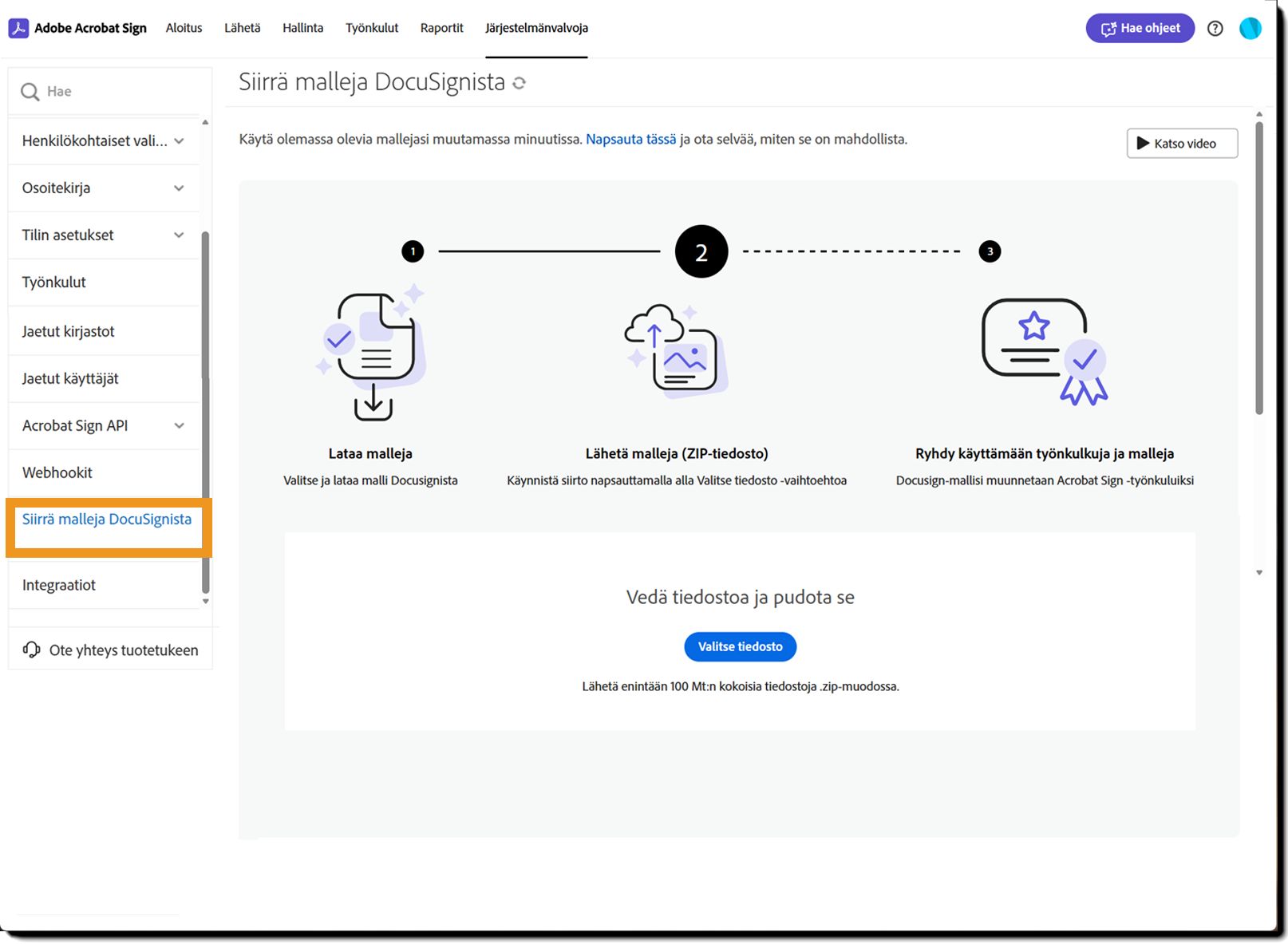
Task: Go to the Työnkulut top tab
Action: [x=372, y=28]
